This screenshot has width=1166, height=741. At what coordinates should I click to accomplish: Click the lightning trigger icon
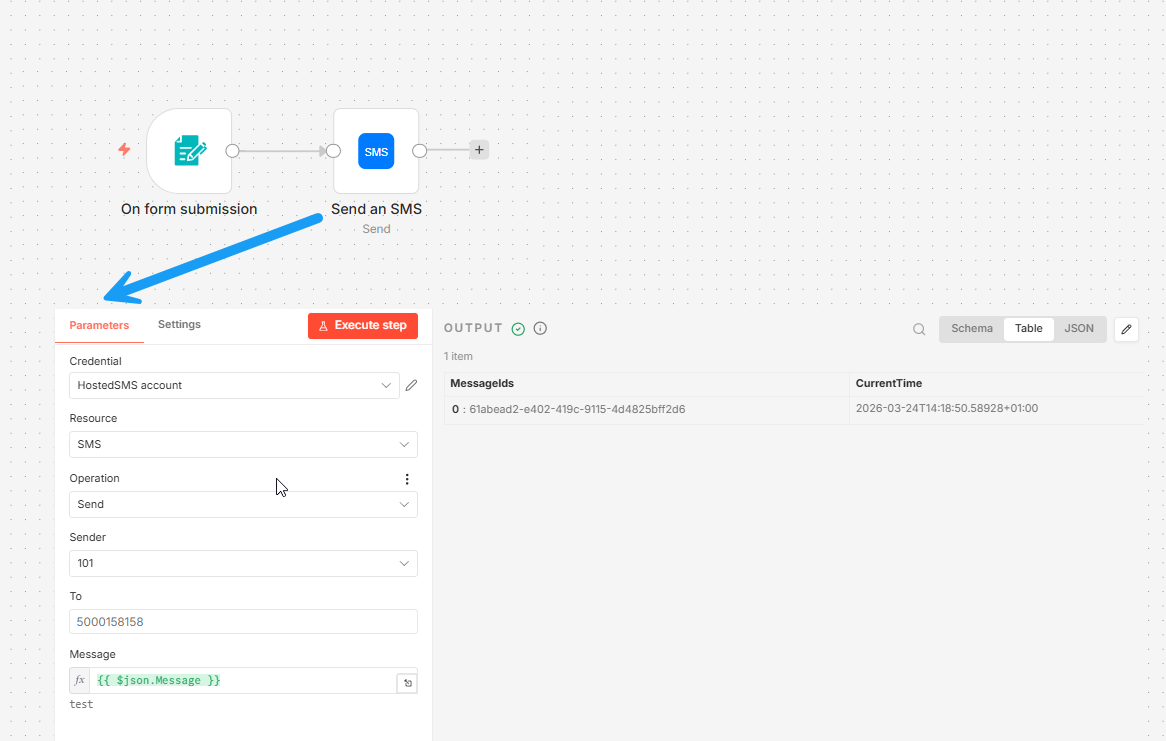124,150
